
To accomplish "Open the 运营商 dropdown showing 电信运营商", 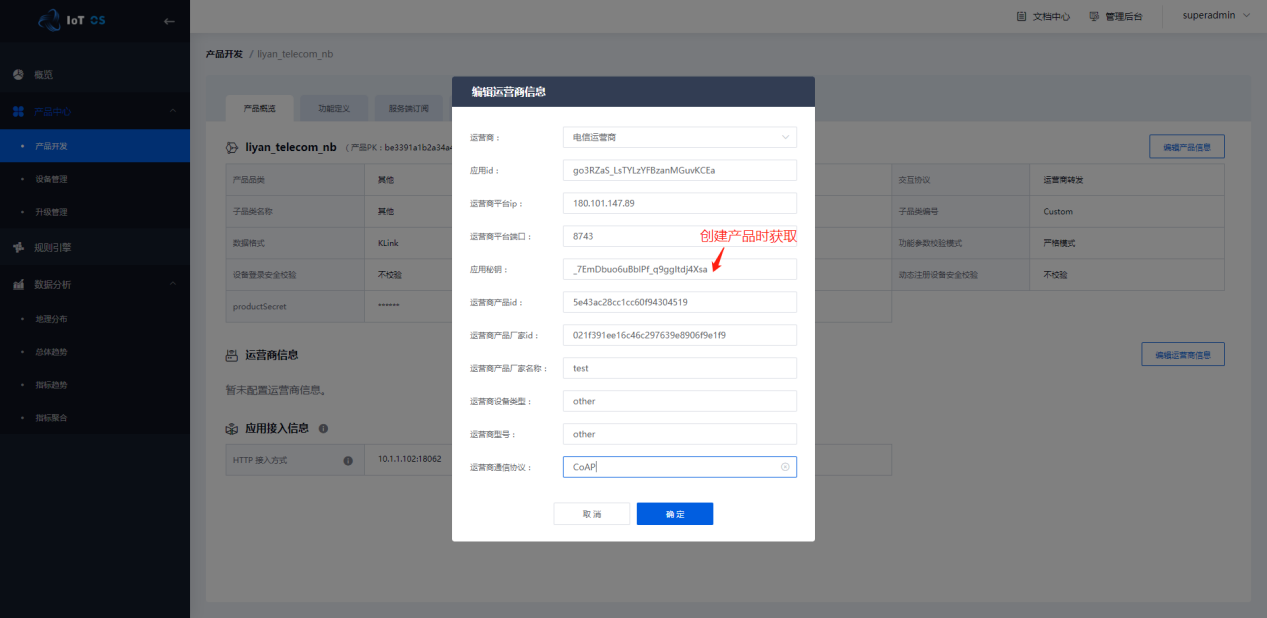I will 679,137.
